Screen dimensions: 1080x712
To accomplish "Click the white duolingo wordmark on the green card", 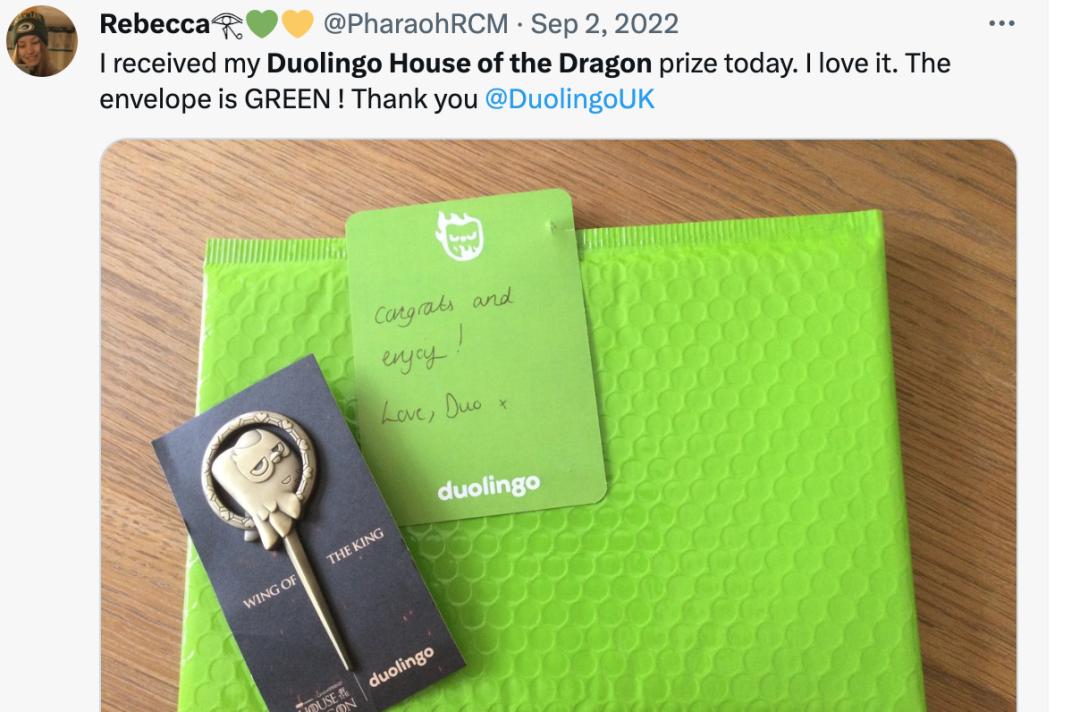I will pos(488,487).
